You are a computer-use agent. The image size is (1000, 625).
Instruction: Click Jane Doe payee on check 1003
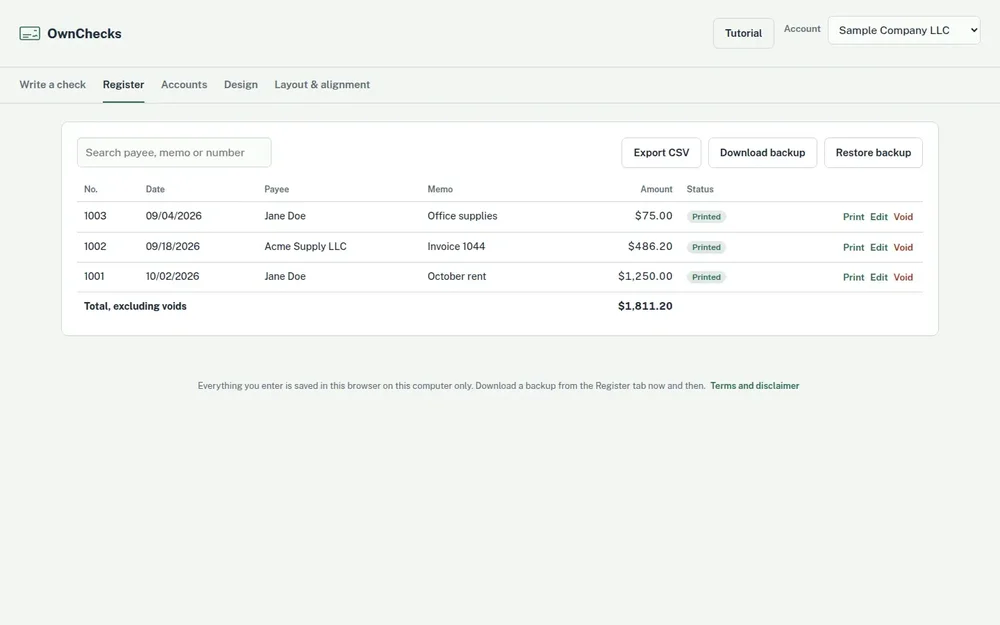285,216
